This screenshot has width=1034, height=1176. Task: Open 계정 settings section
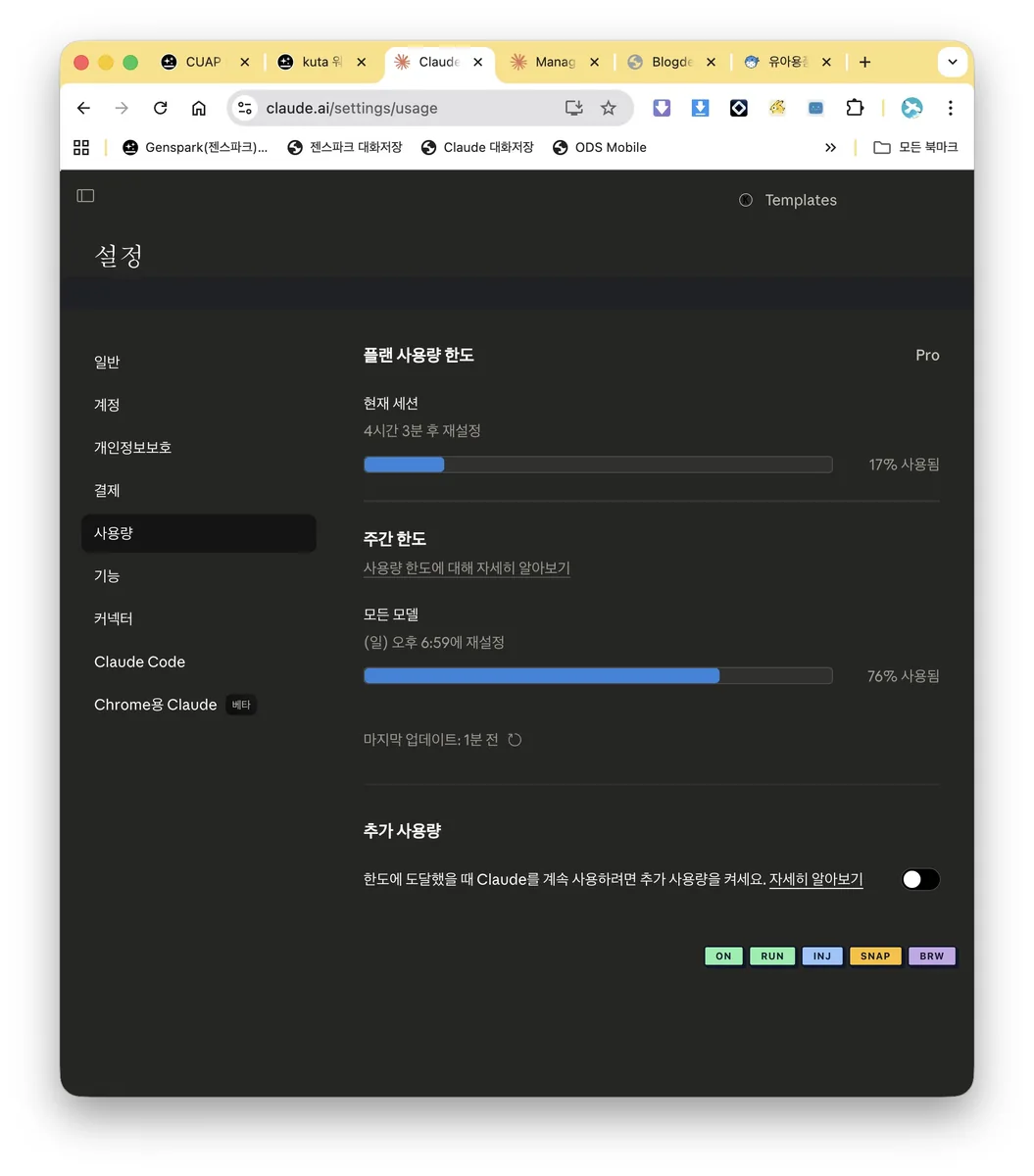[x=198, y=405]
